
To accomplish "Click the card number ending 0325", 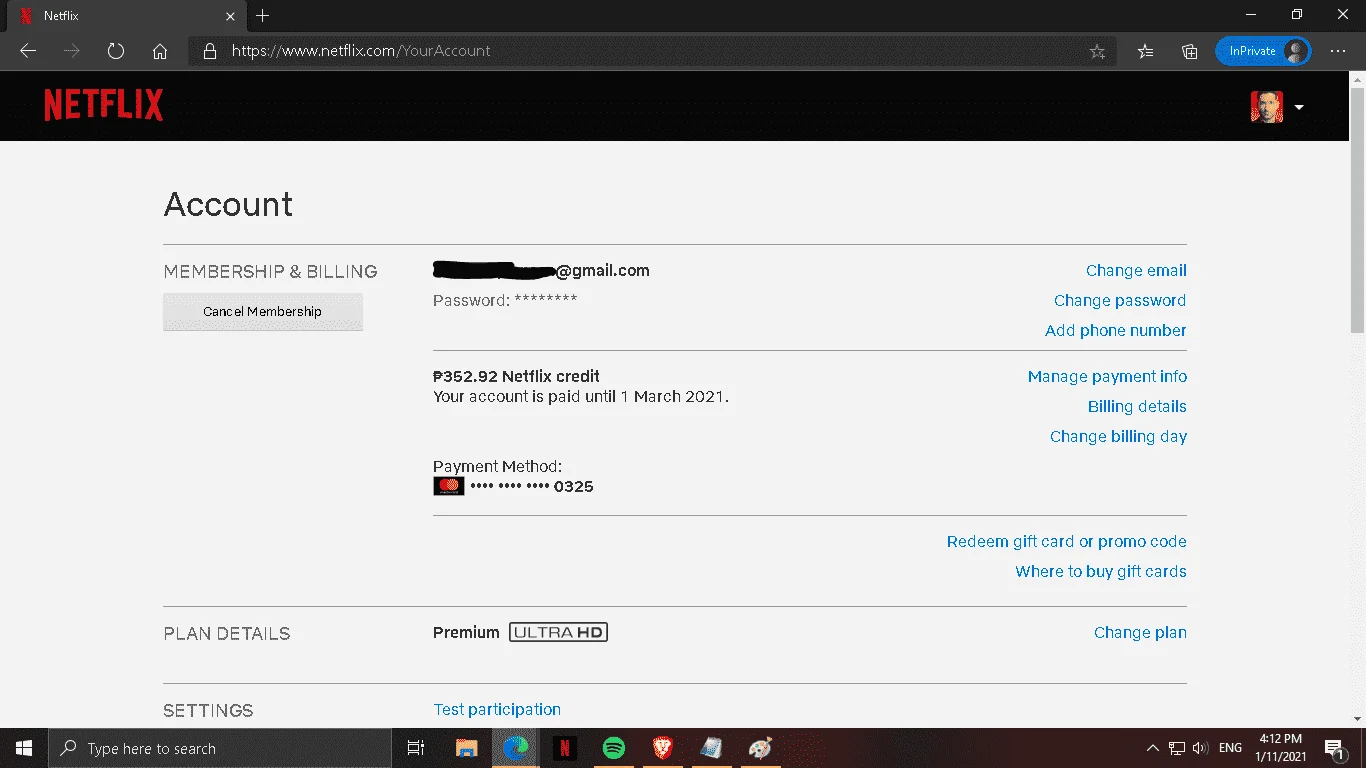I will (532, 487).
